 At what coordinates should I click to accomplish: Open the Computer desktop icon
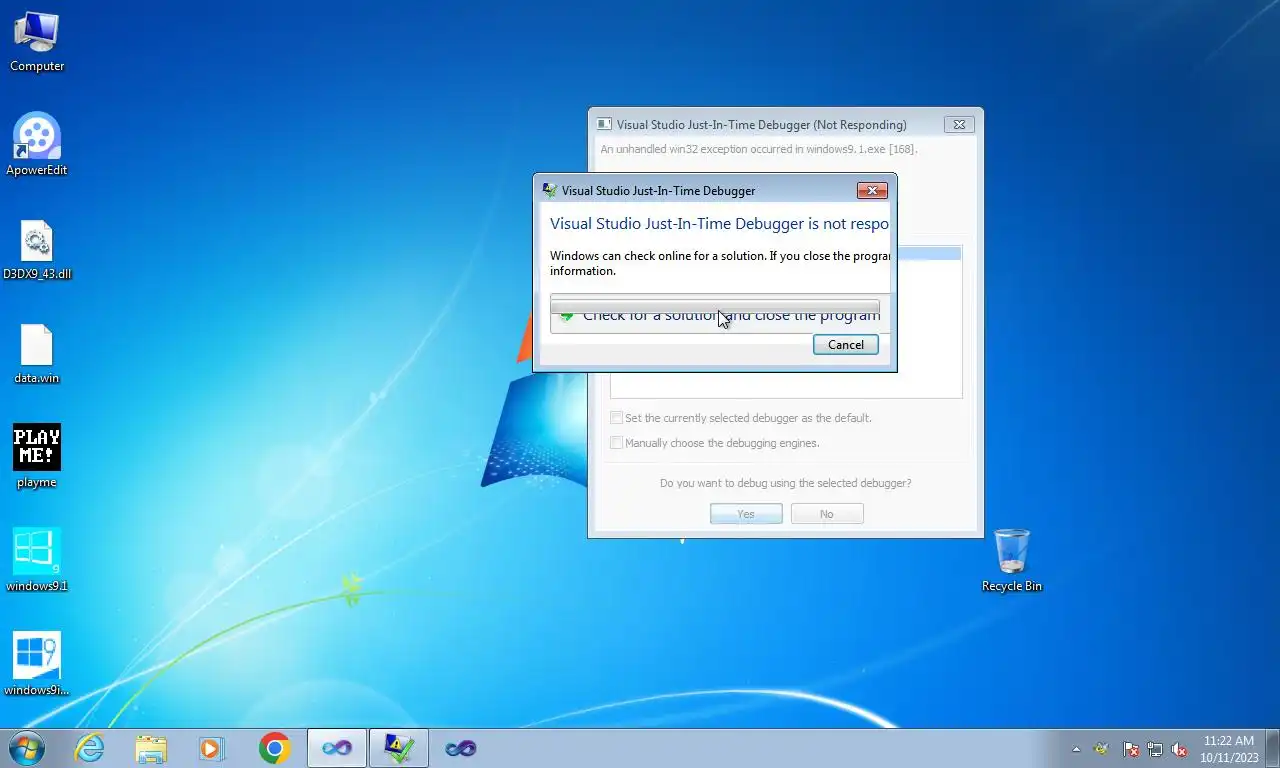[37, 42]
